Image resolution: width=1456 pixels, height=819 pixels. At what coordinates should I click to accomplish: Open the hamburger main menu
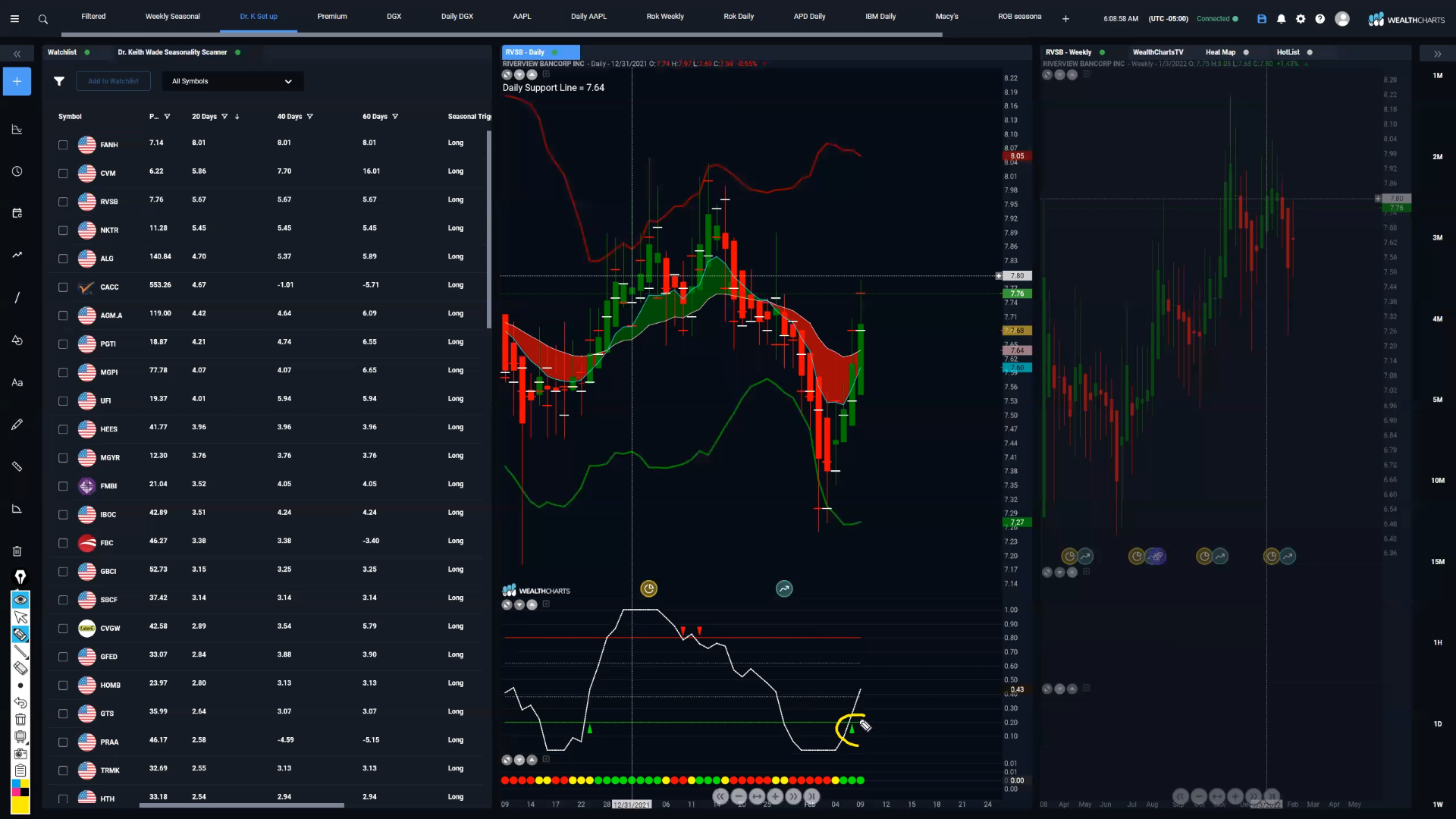(14, 19)
